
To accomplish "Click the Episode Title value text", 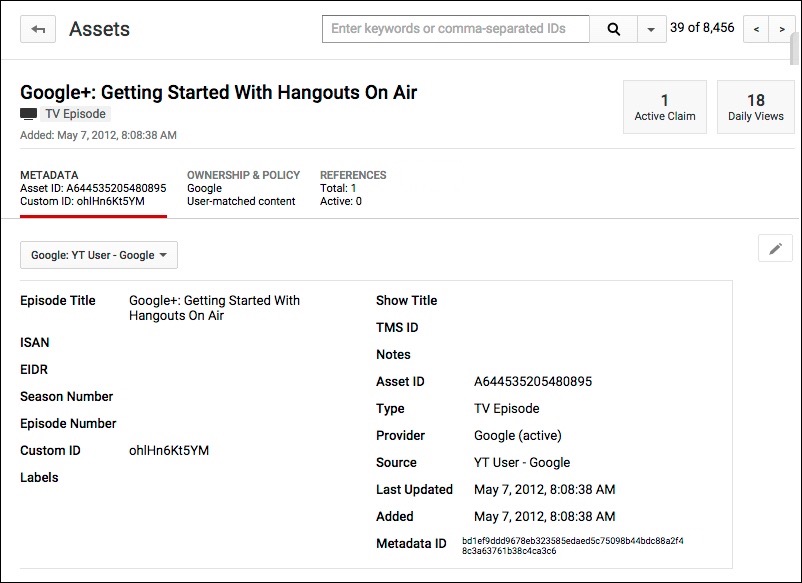I will pos(214,308).
